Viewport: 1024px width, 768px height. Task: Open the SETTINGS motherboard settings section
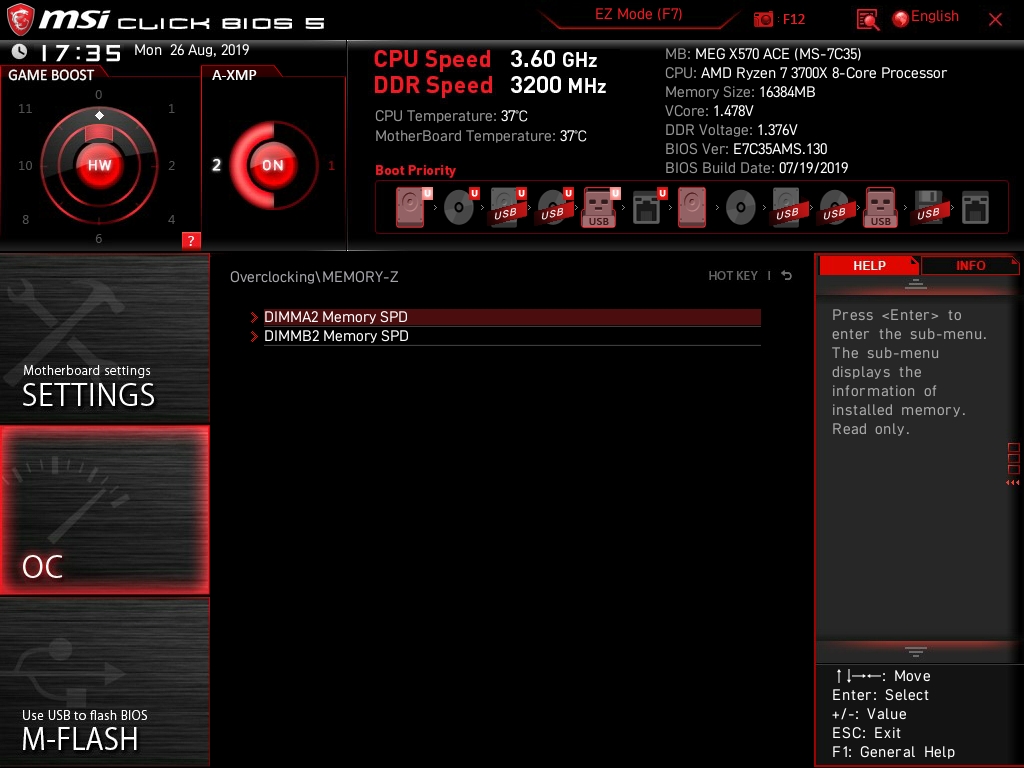click(x=104, y=338)
